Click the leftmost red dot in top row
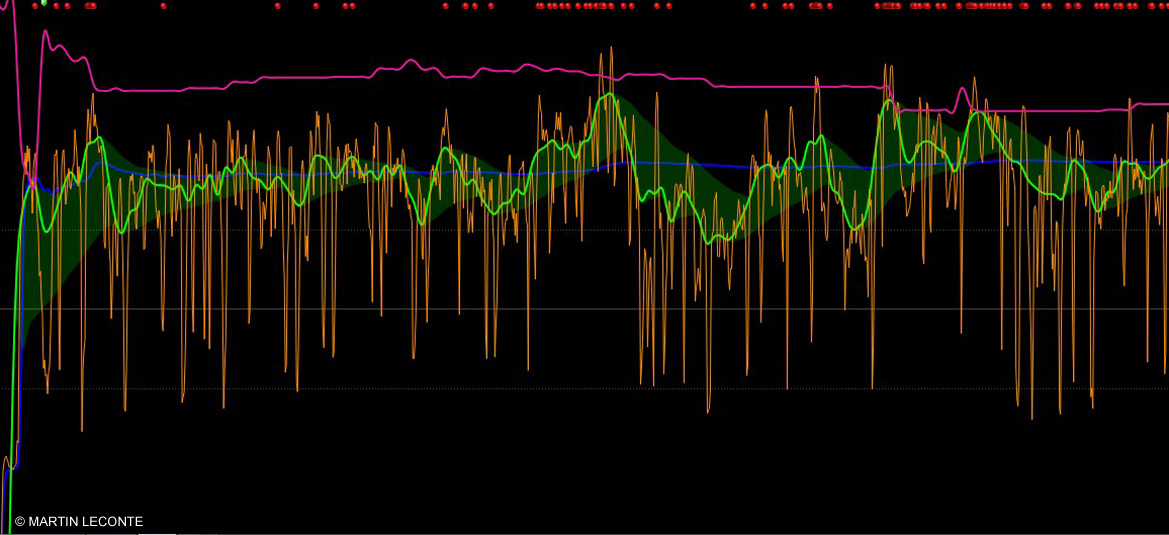Screen dimensions: 1169x535 34,5
